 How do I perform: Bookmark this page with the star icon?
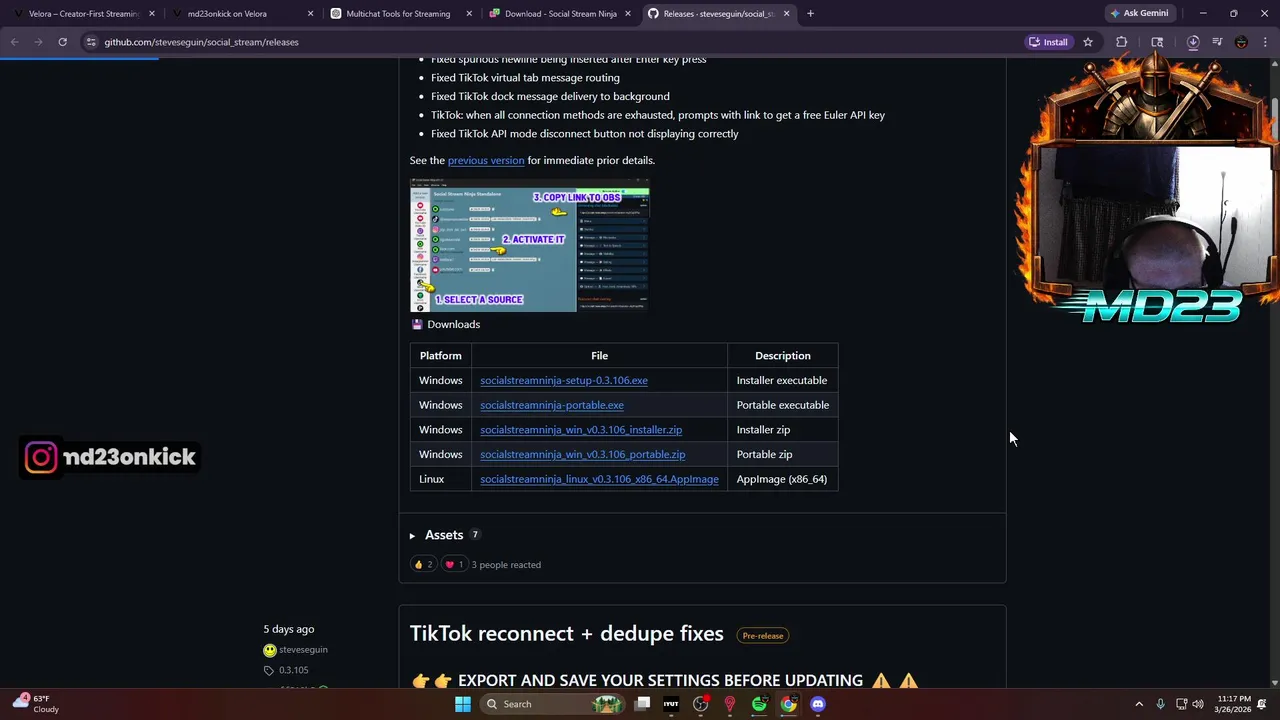click(1088, 42)
